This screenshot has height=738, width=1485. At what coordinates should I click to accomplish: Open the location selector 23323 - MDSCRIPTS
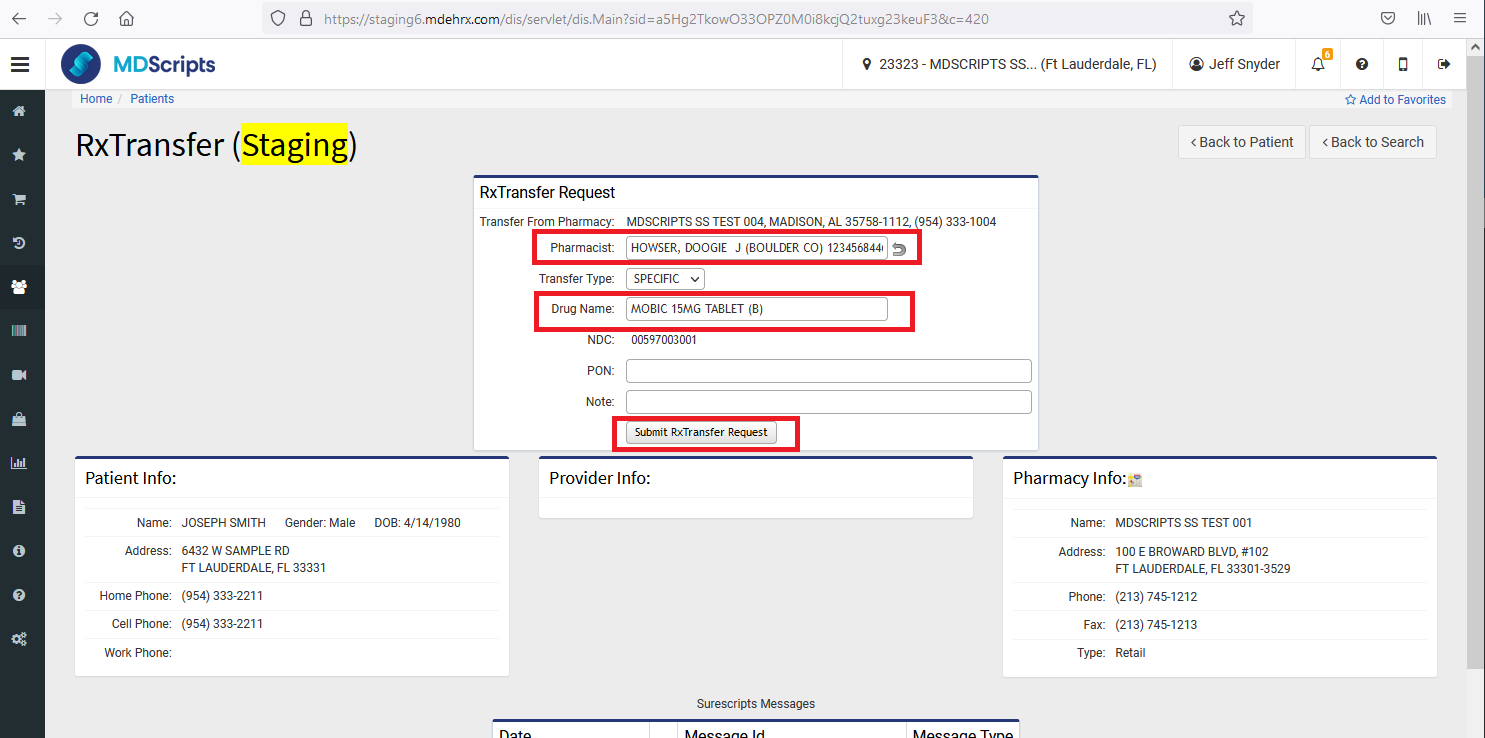1008,64
